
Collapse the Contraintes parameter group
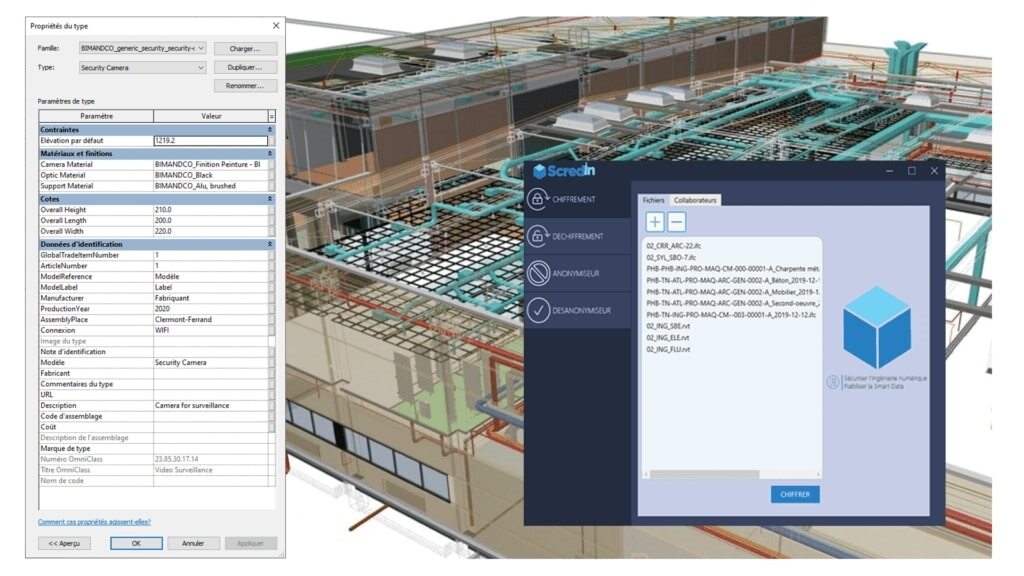click(x=270, y=130)
